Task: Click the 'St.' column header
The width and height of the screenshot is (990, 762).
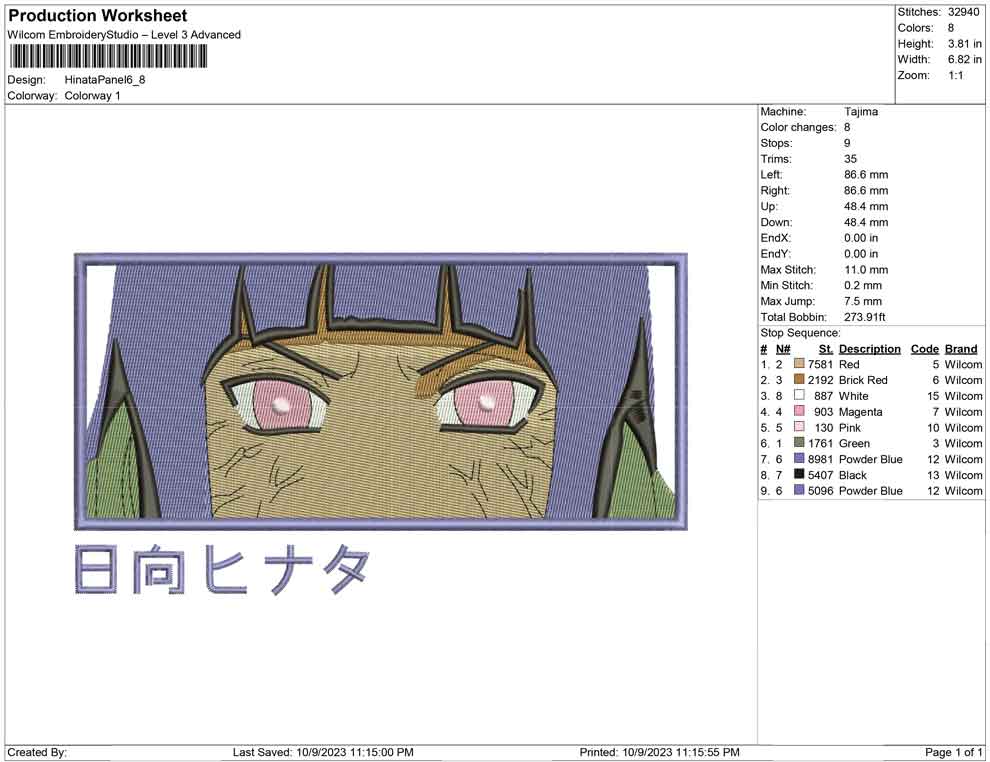Action: (x=826, y=349)
